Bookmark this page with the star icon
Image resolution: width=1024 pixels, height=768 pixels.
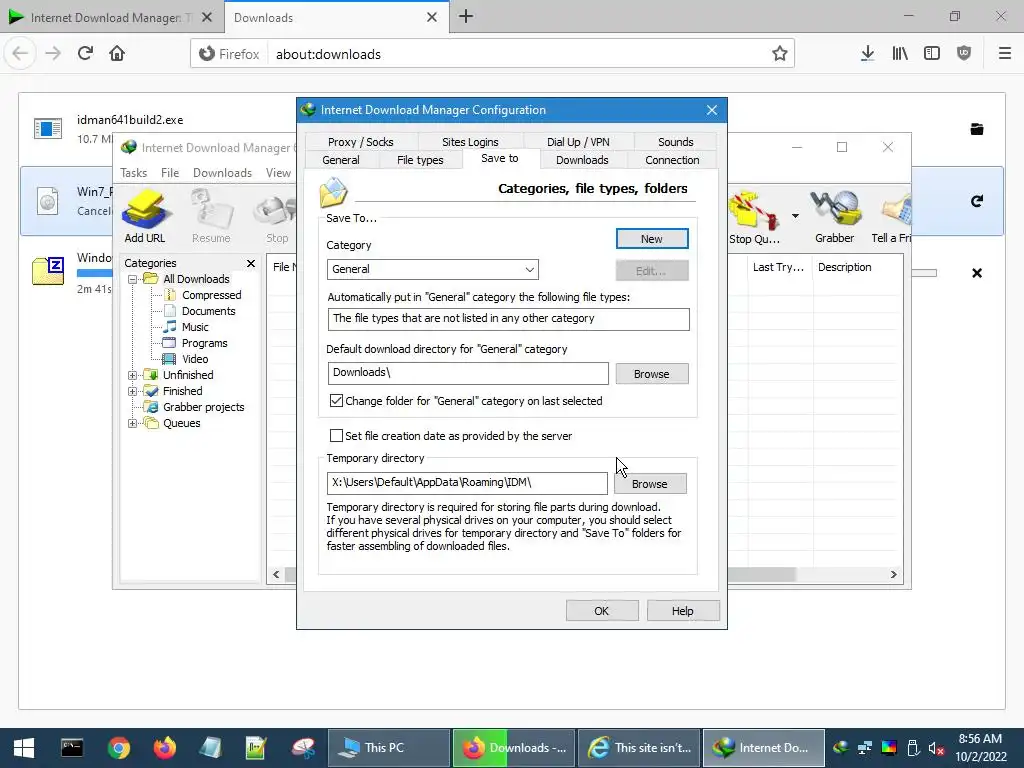[779, 54]
